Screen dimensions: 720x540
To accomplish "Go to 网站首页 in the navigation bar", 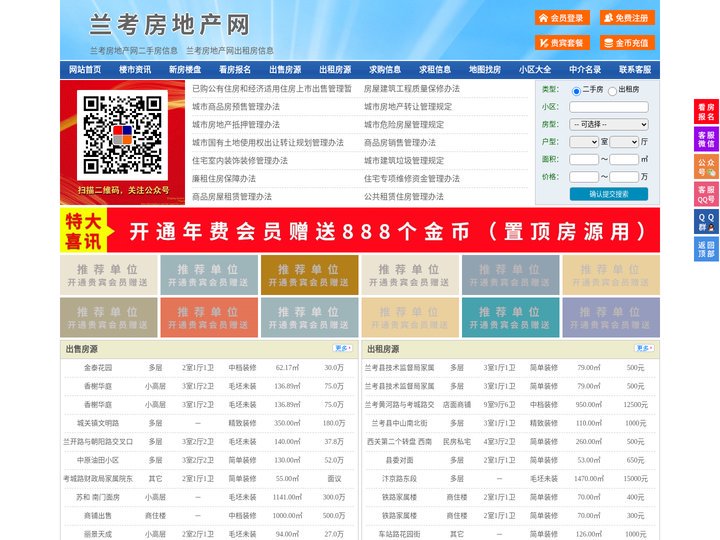I will click(x=85, y=70).
